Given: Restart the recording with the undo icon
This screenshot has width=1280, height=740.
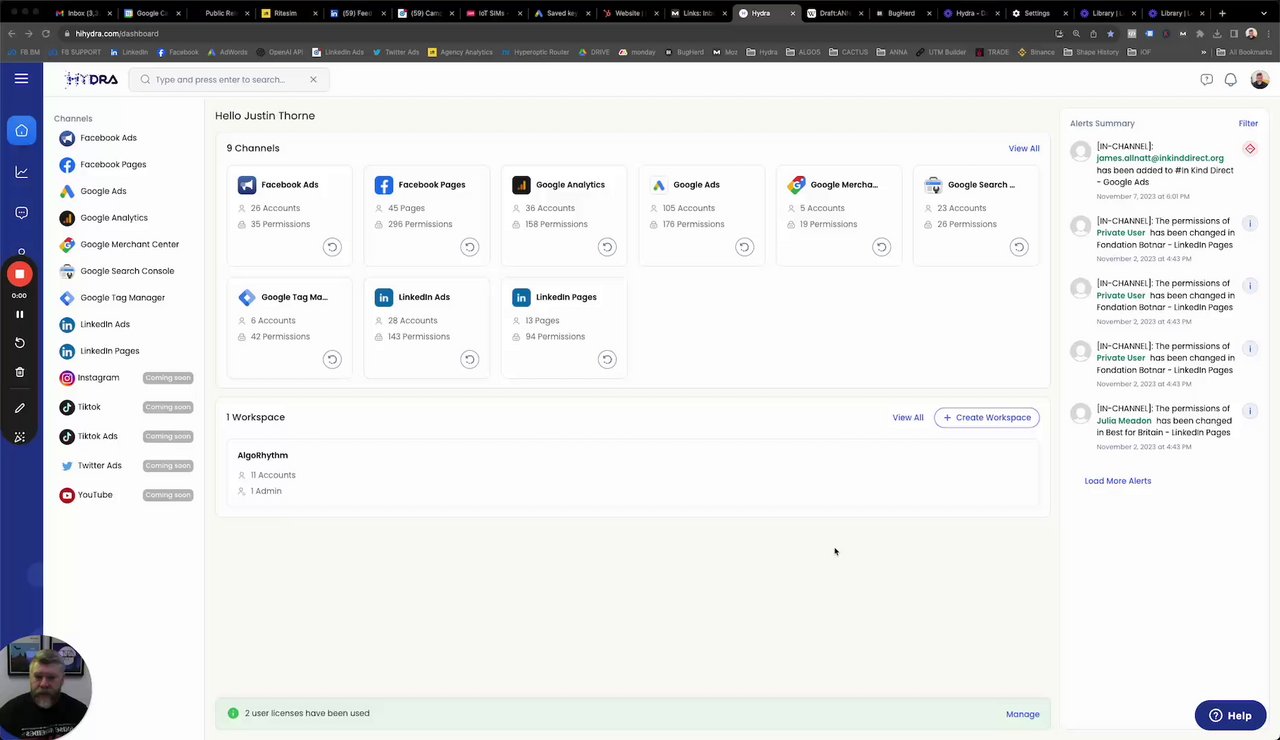Looking at the screenshot, I should coord(19,343).
